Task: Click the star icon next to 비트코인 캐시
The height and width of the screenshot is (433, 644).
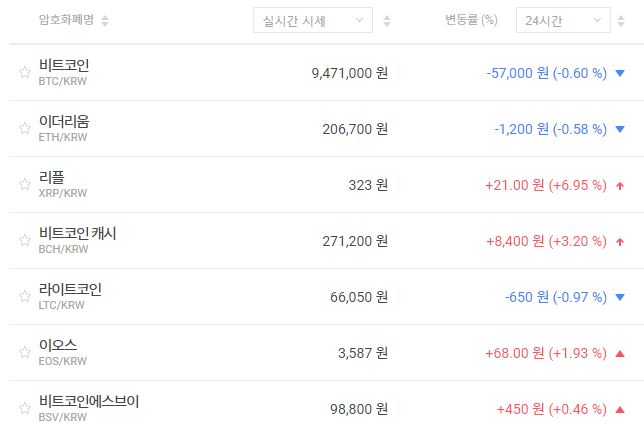Action: (24, 240)
